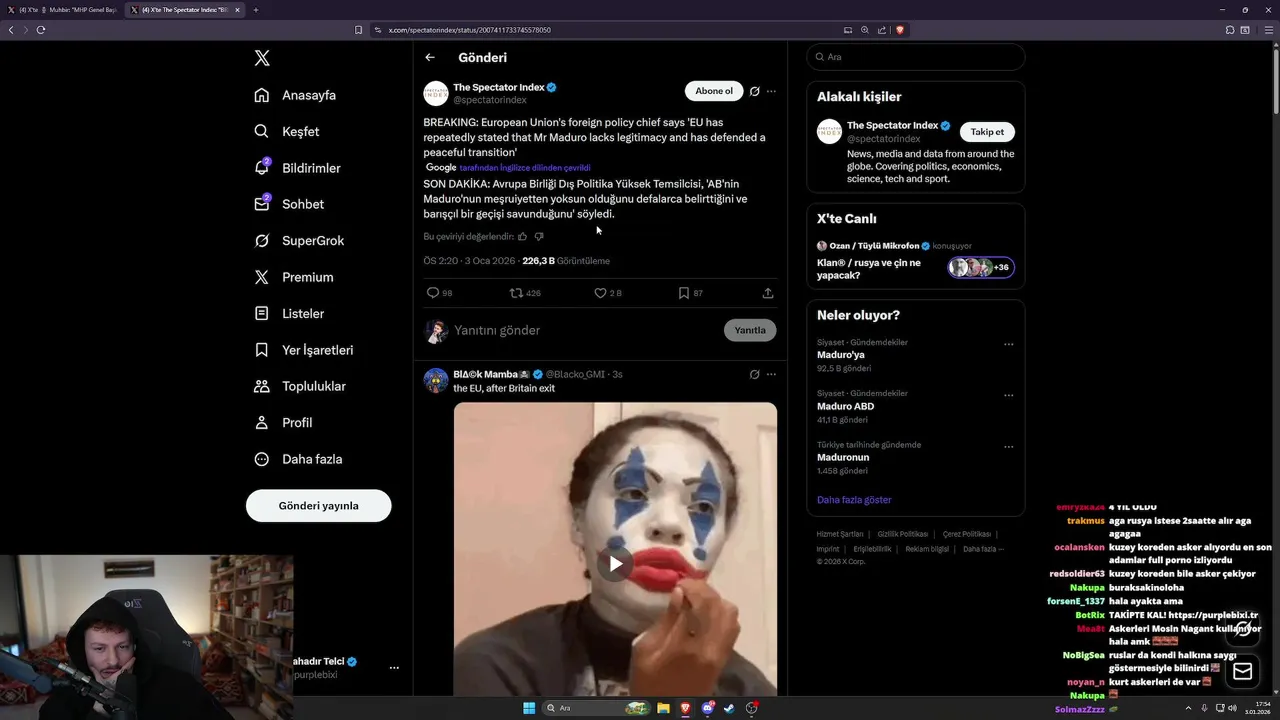Click the thumbs down for the translation
This screenshot has width=1280, height=720.
(539, 237)
